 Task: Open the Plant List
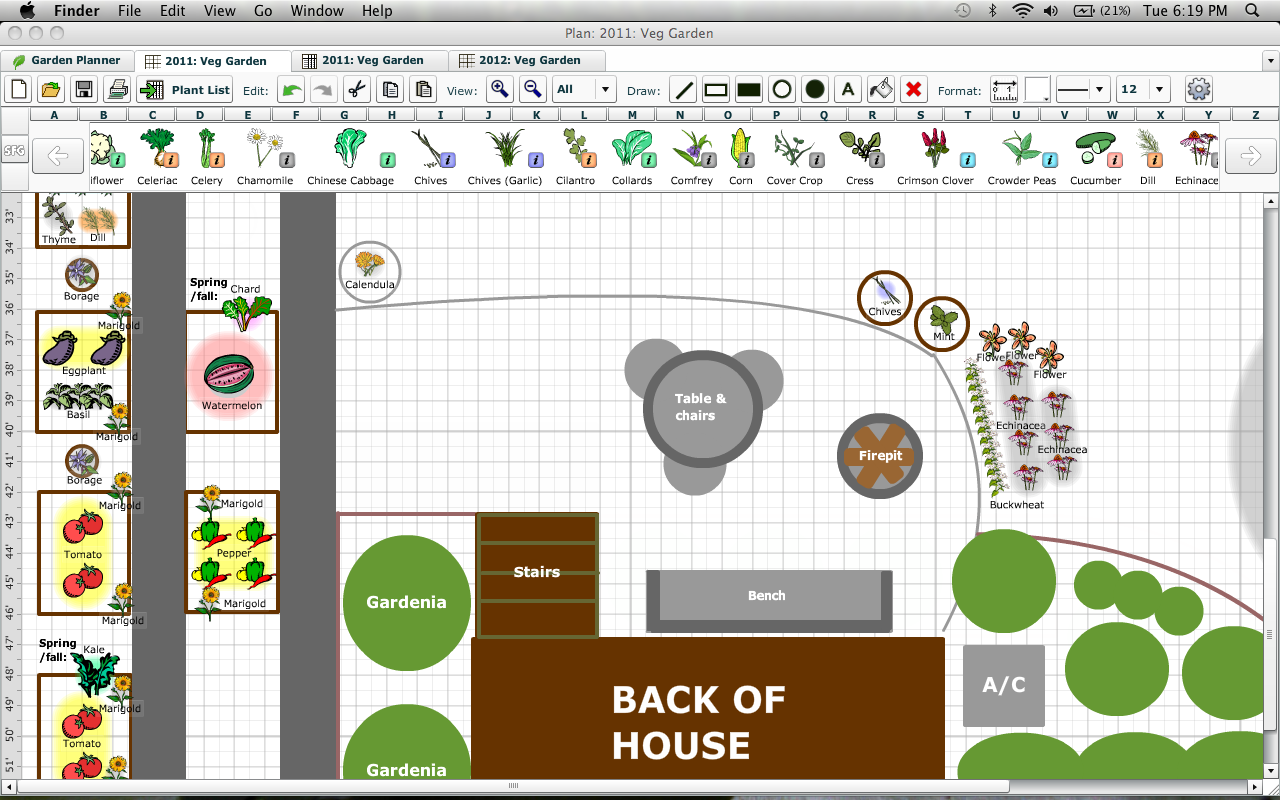point(185,89)
